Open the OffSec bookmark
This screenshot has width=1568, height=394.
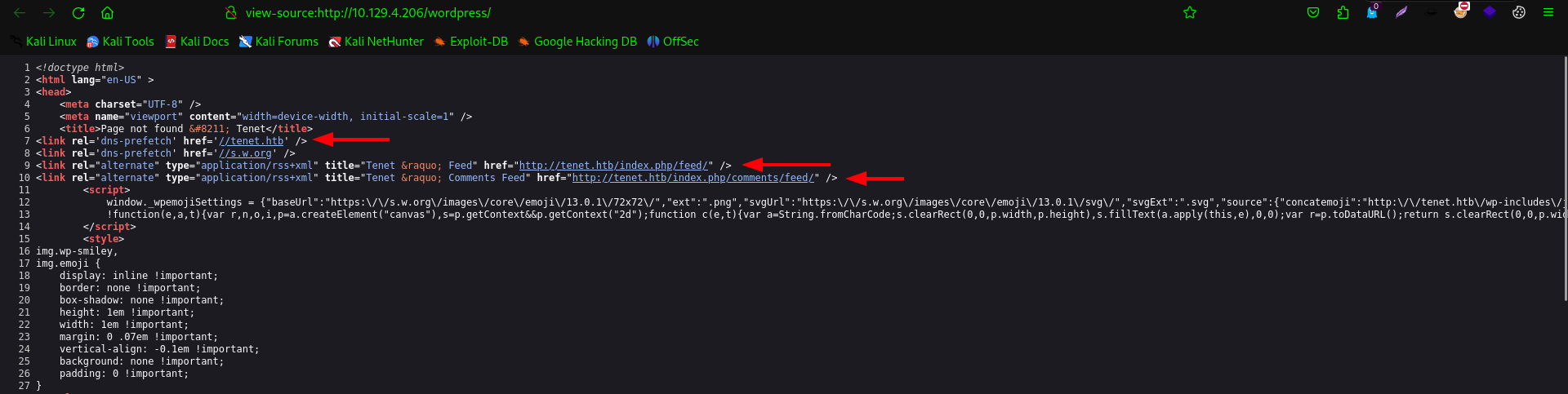(x=673, y=42)
